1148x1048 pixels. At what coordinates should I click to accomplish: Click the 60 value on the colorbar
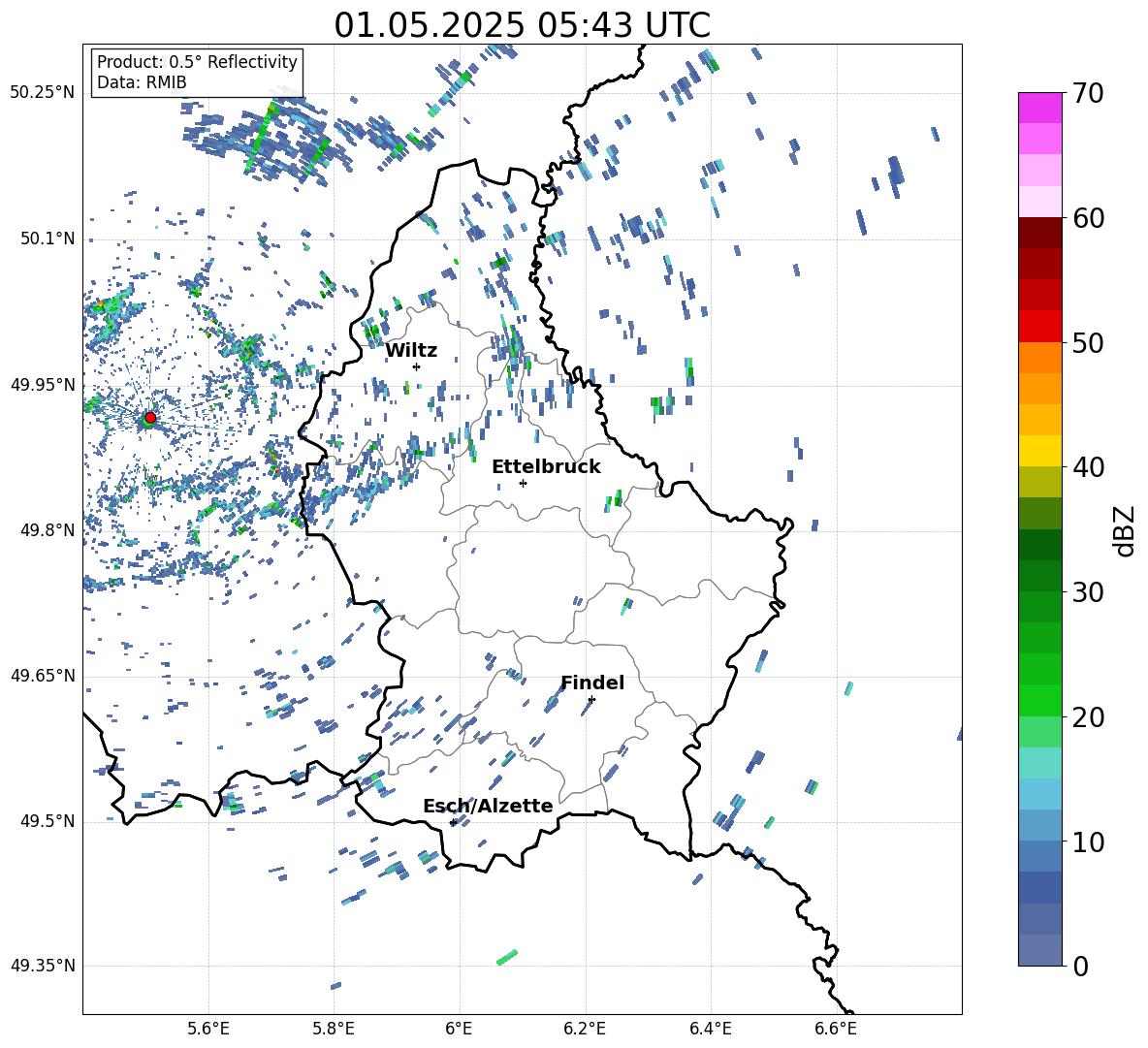tap(1089, 218)
